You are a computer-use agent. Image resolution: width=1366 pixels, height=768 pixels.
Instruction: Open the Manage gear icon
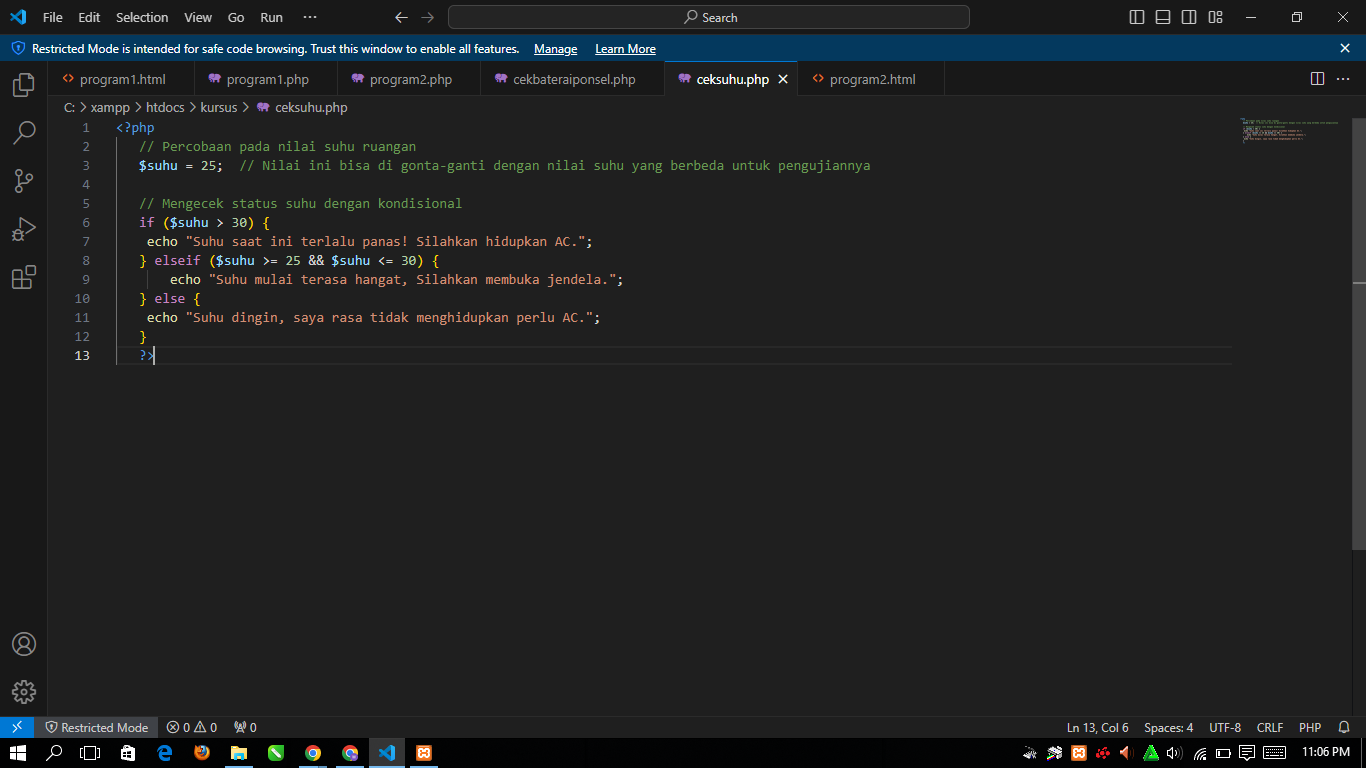click(24, 692)
